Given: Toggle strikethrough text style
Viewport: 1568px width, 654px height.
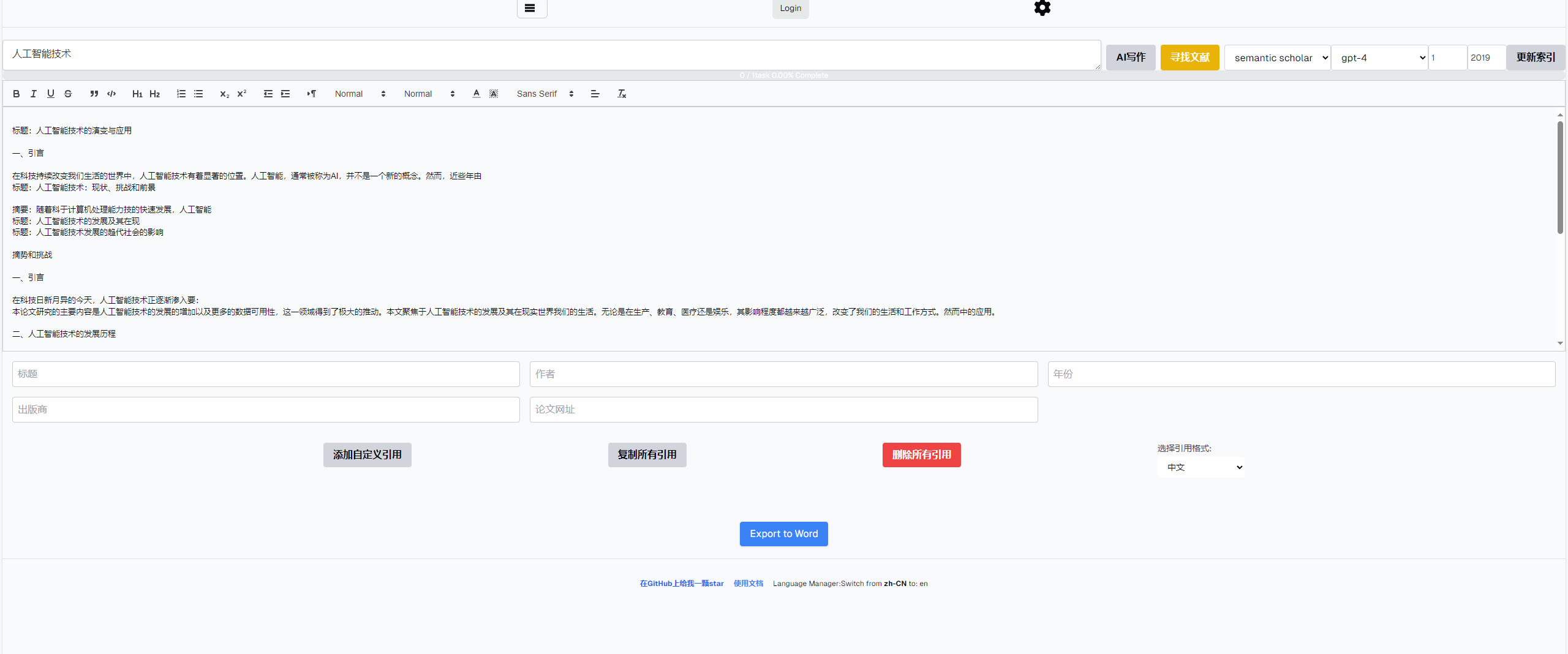Looking at the screenshot, I should (68, 94).
